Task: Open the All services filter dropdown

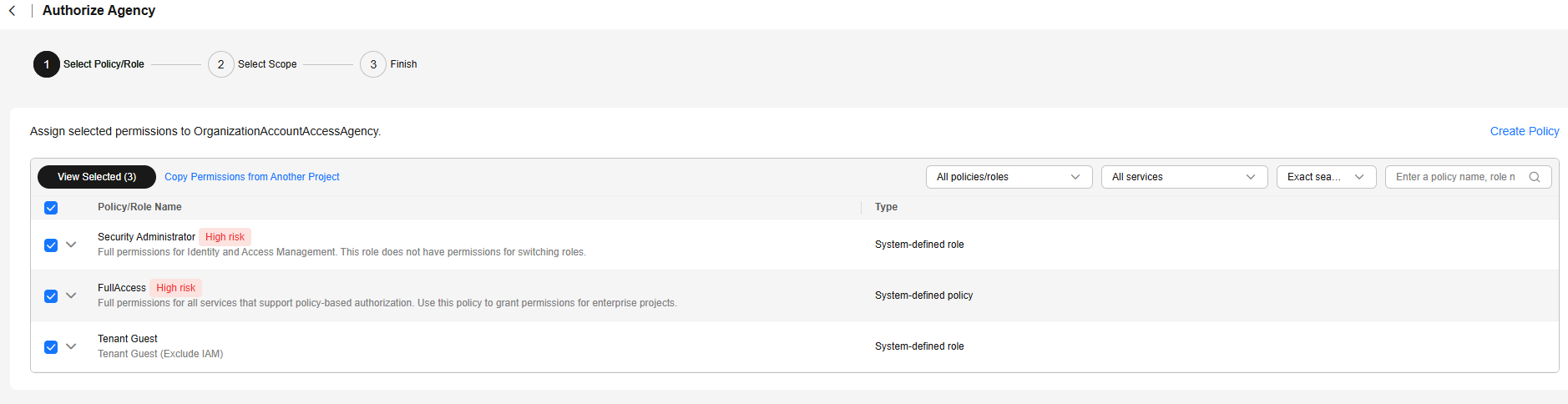Action: (1184, 177)
